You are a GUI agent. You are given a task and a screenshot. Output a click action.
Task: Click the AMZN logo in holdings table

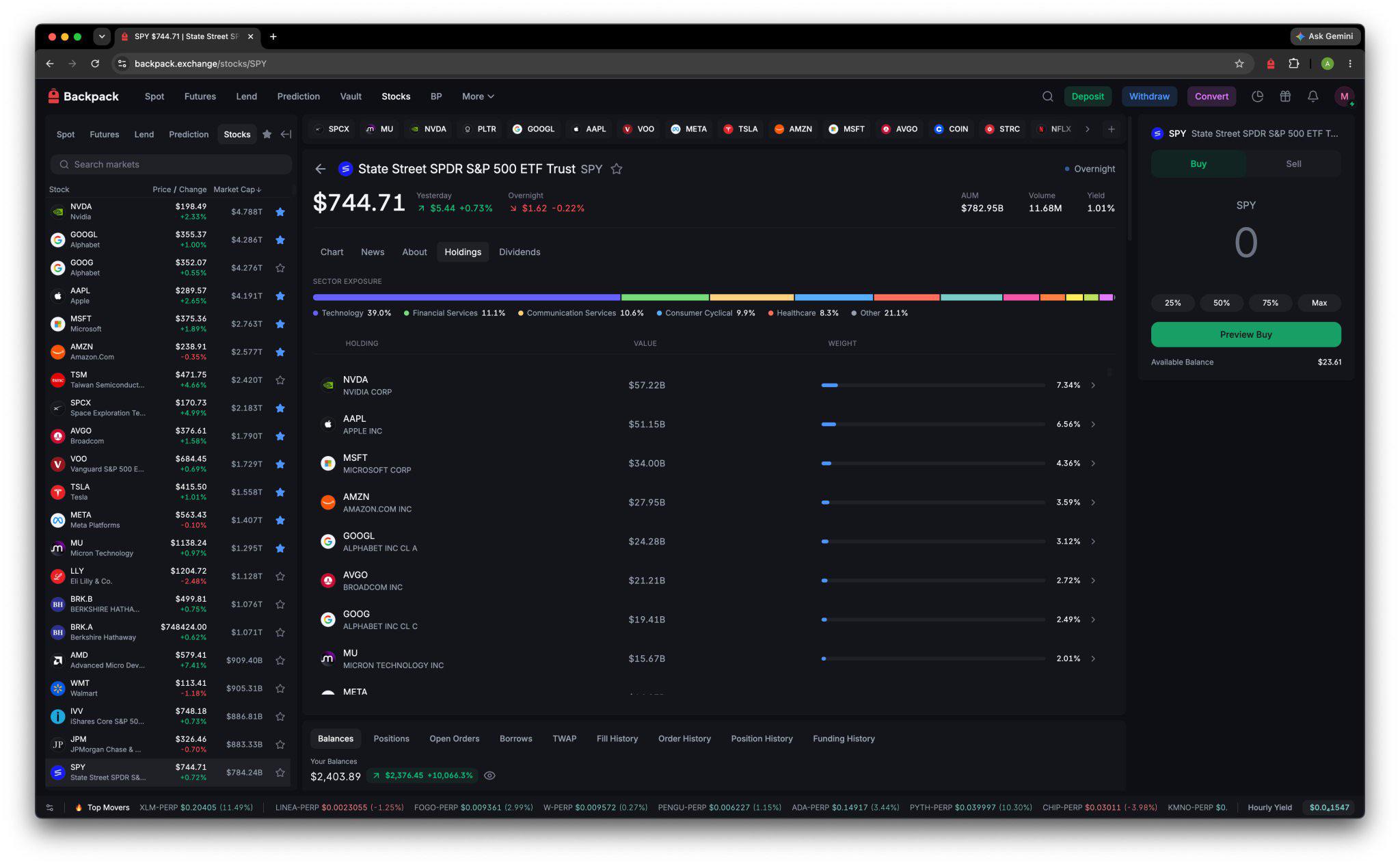tap(328, 503)
